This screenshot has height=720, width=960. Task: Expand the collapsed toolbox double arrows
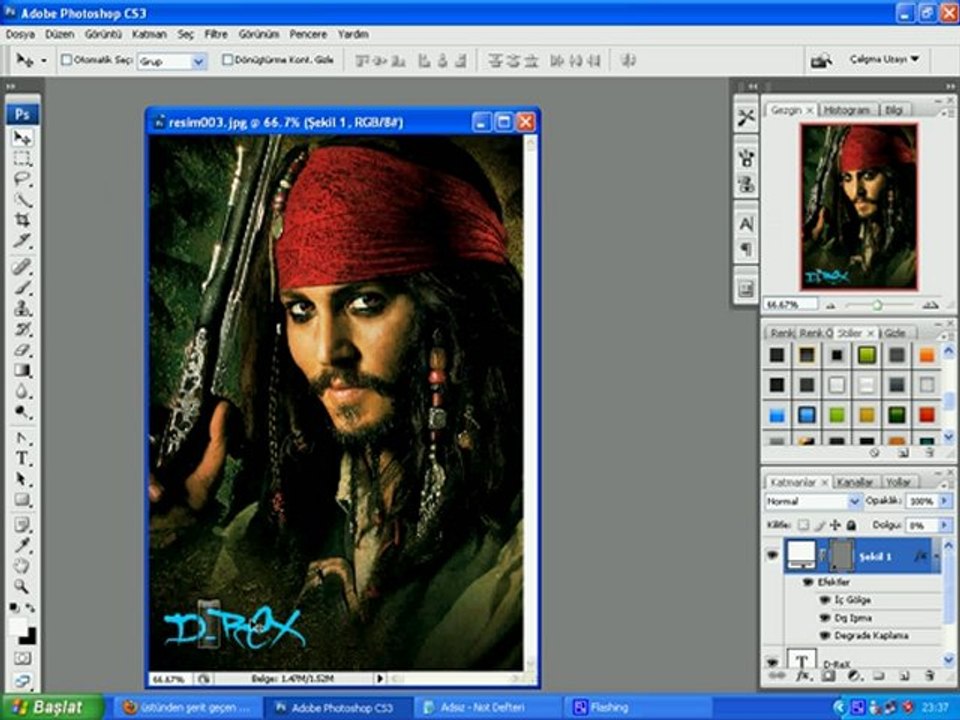(x=10, y=86)
